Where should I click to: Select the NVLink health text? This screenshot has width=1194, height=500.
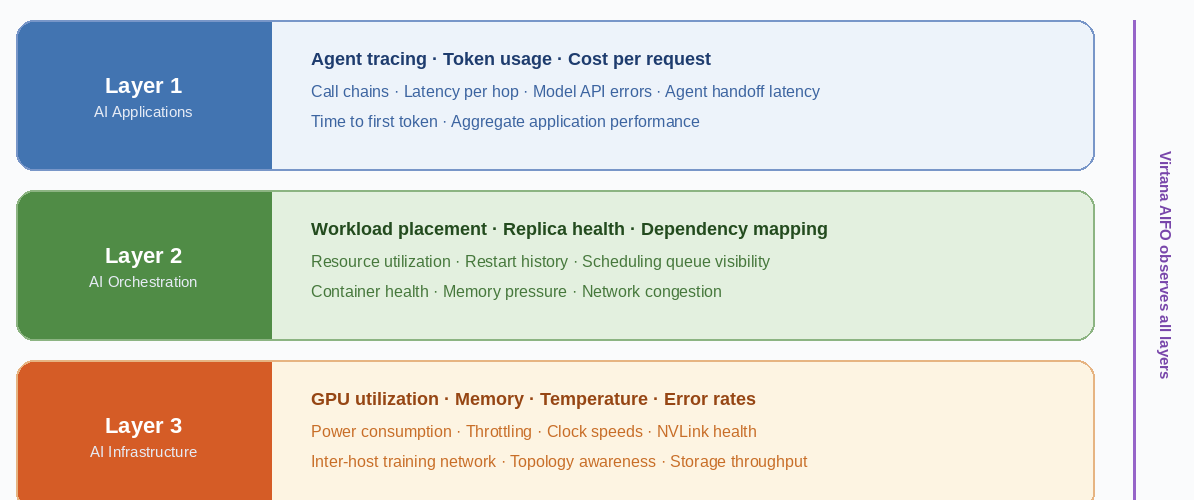(x=707, y=432)
